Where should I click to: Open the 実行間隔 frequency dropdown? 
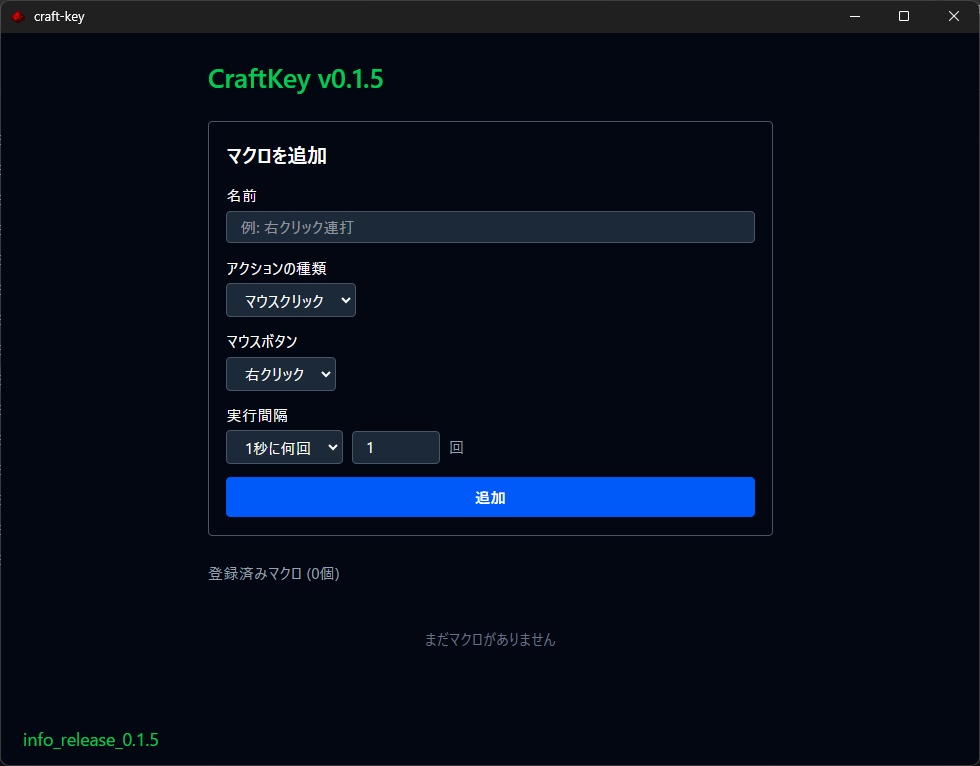click(x=284, y=447)
